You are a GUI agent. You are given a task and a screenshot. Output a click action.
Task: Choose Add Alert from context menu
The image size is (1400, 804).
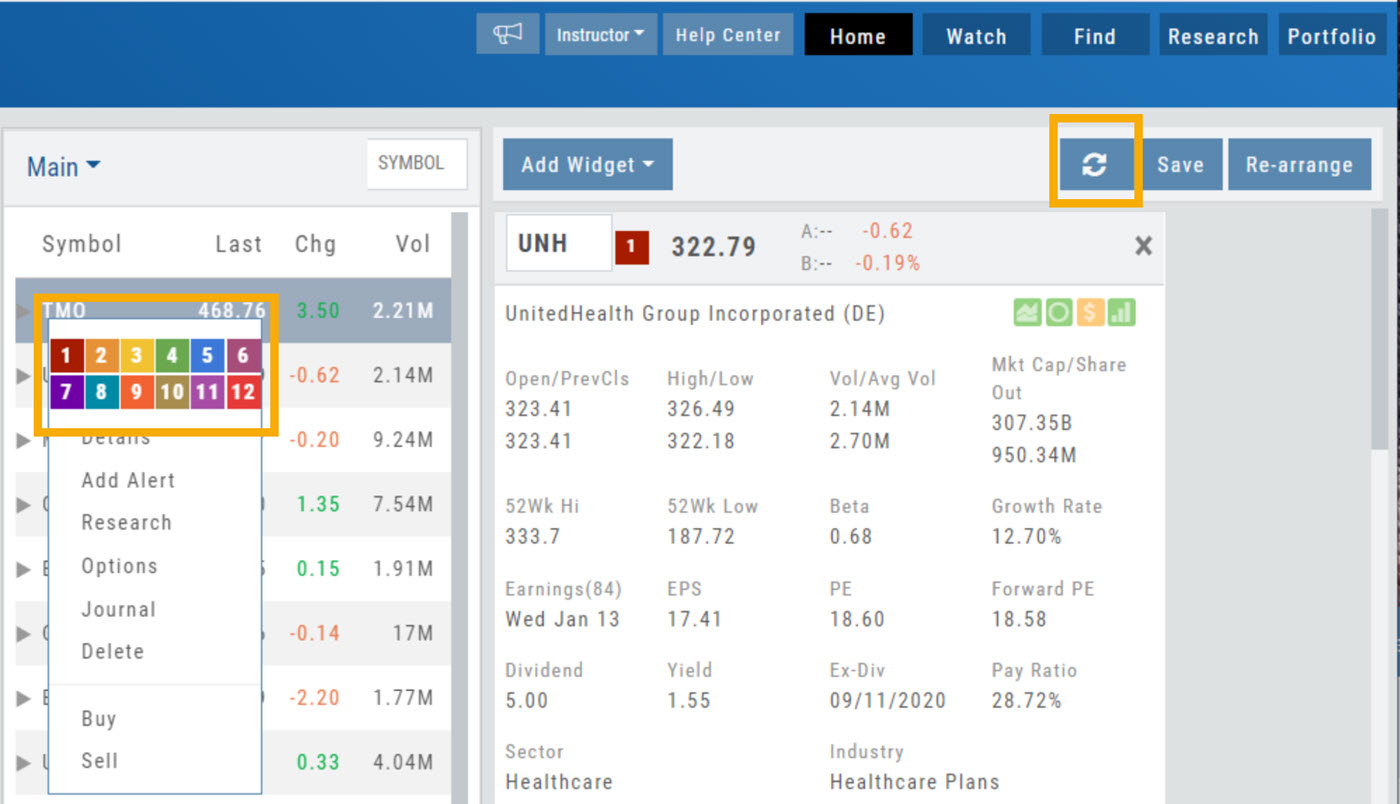[128, 480]
